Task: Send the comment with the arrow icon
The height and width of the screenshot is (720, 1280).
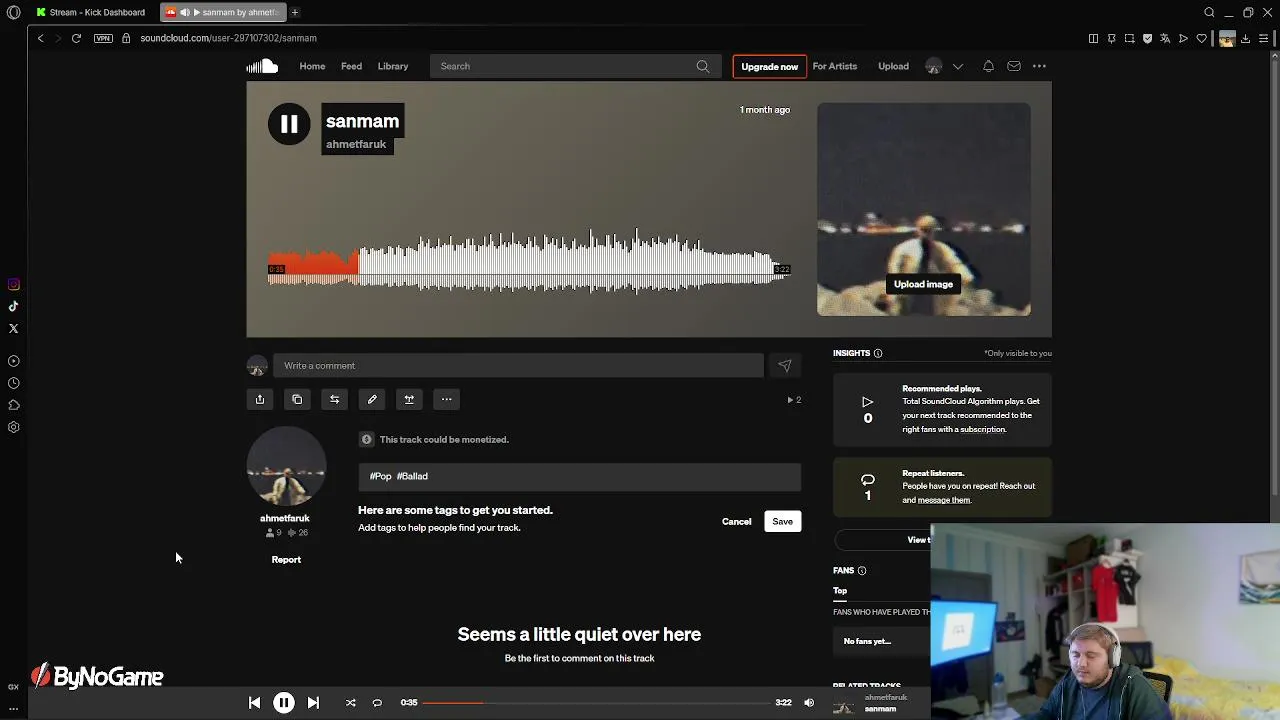Action: point(785,366)
